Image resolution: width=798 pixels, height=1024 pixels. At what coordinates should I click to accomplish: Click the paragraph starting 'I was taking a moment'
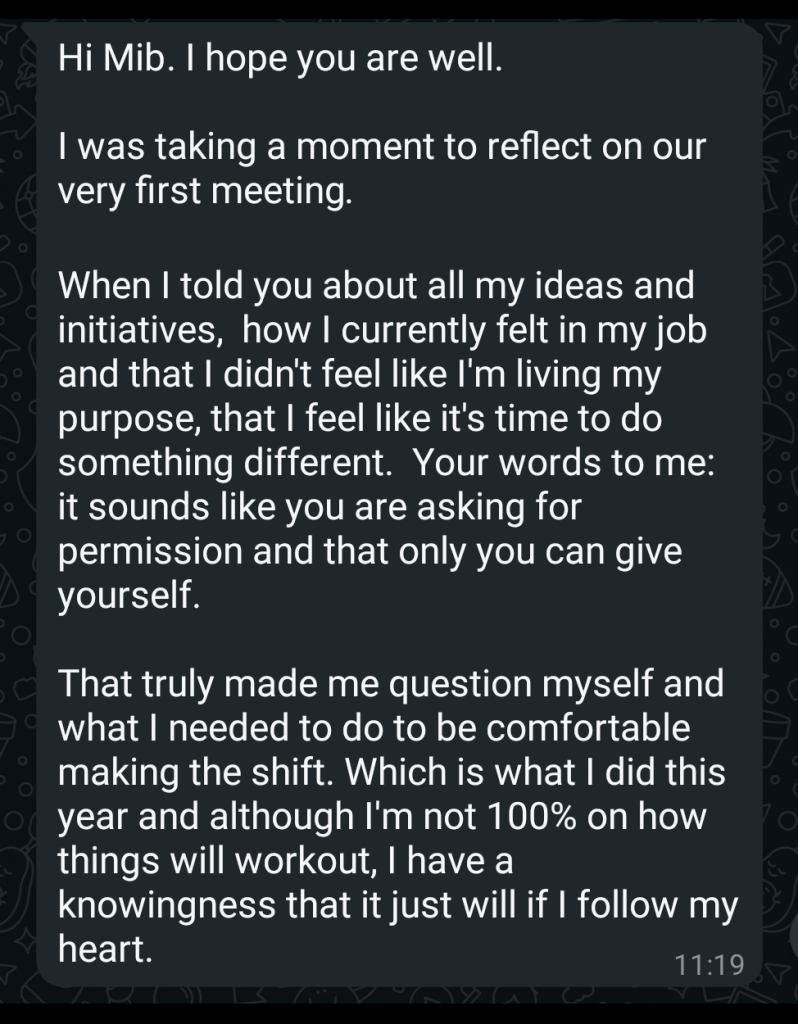coord(382,168)
